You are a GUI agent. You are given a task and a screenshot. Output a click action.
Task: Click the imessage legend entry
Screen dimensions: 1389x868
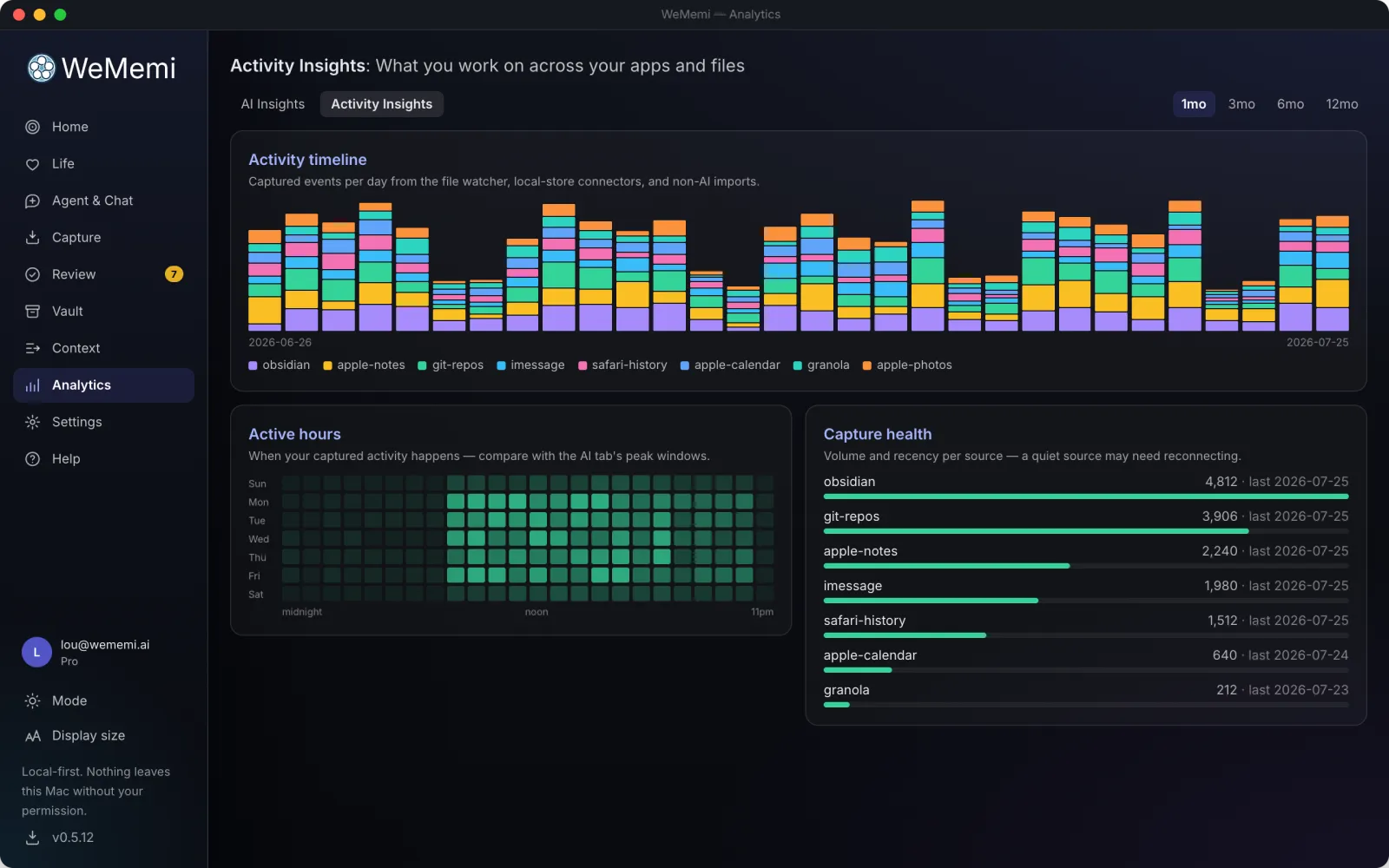(x=530, y=365)
